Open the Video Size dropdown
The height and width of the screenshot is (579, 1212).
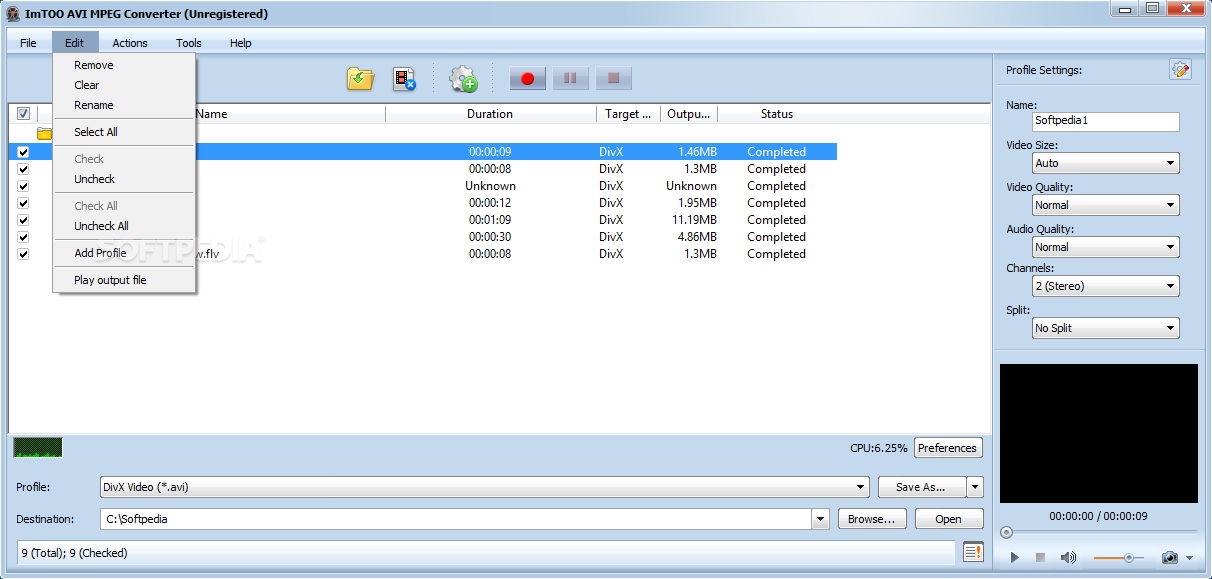[1105, 163]
